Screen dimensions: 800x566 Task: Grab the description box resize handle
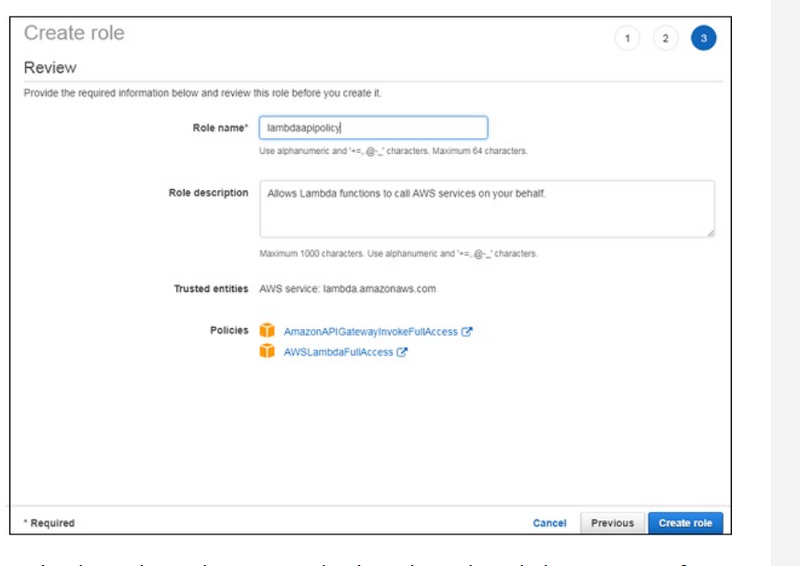710,232
